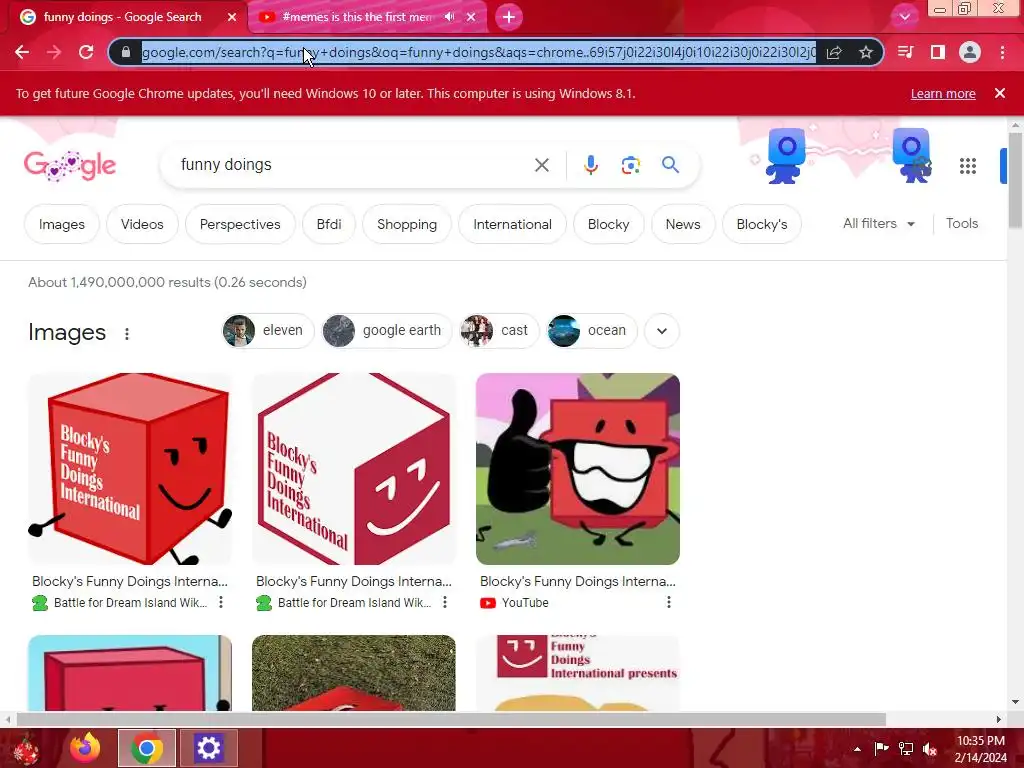Reload the Google search page

(86, 52)
